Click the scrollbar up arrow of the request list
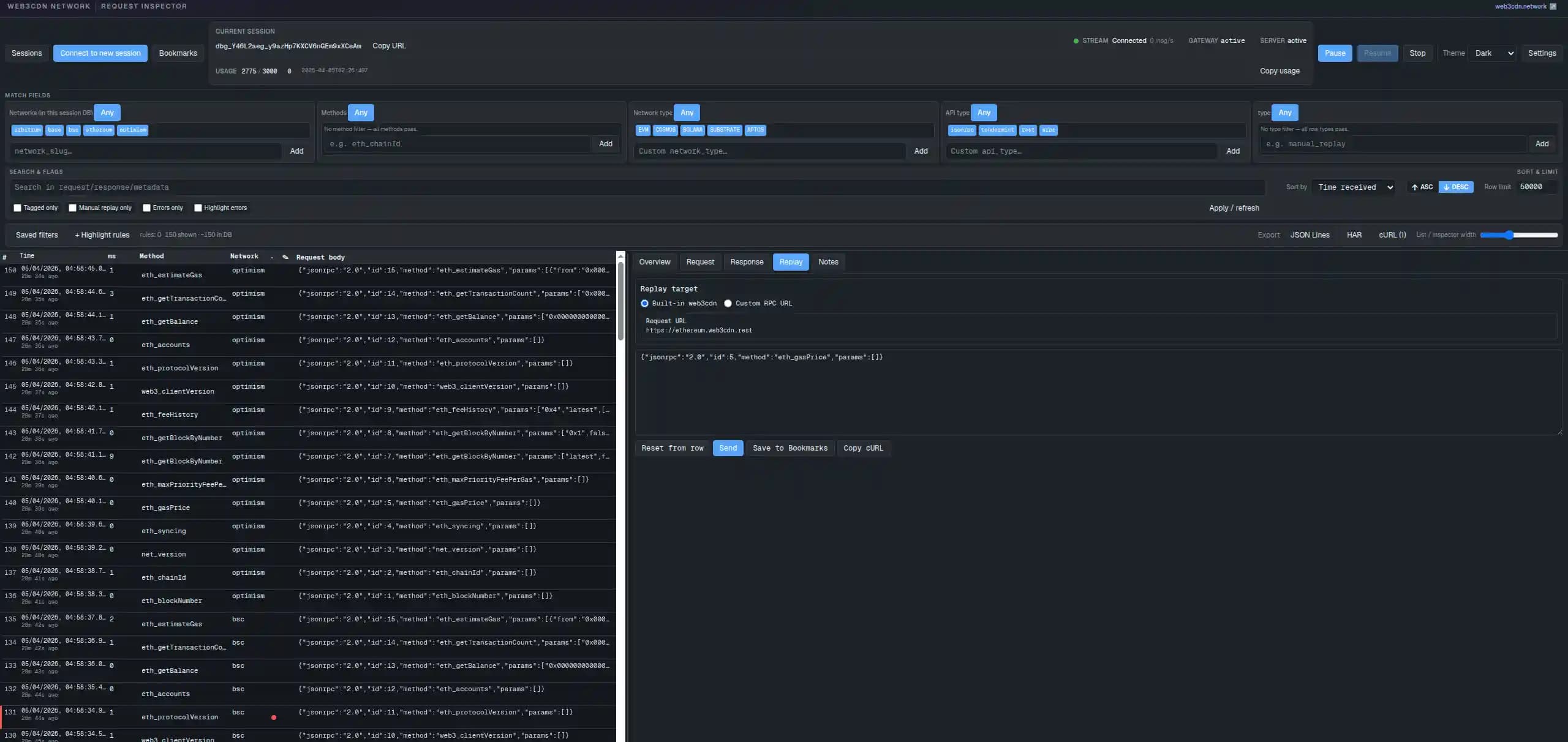The height and width of the screenshot is (742, 1568). point(620,256)
